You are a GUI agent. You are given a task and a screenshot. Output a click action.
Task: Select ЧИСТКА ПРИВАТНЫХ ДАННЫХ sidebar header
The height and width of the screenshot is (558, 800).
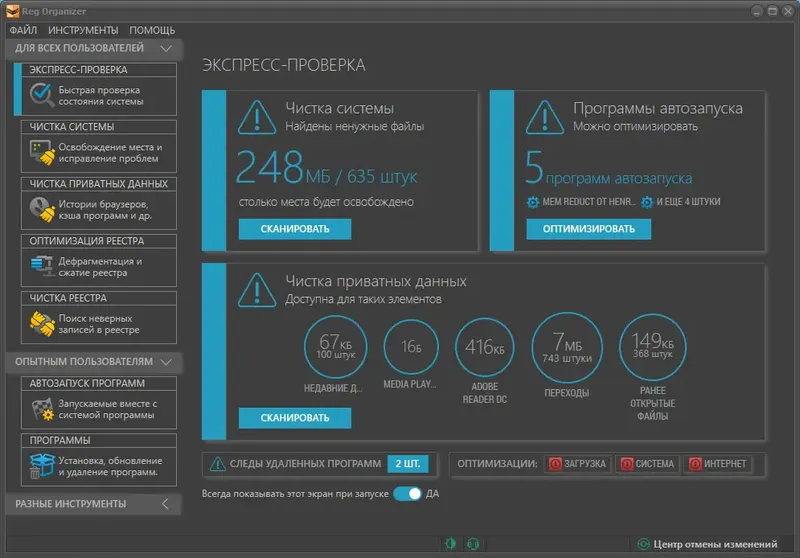click(98, 184)
